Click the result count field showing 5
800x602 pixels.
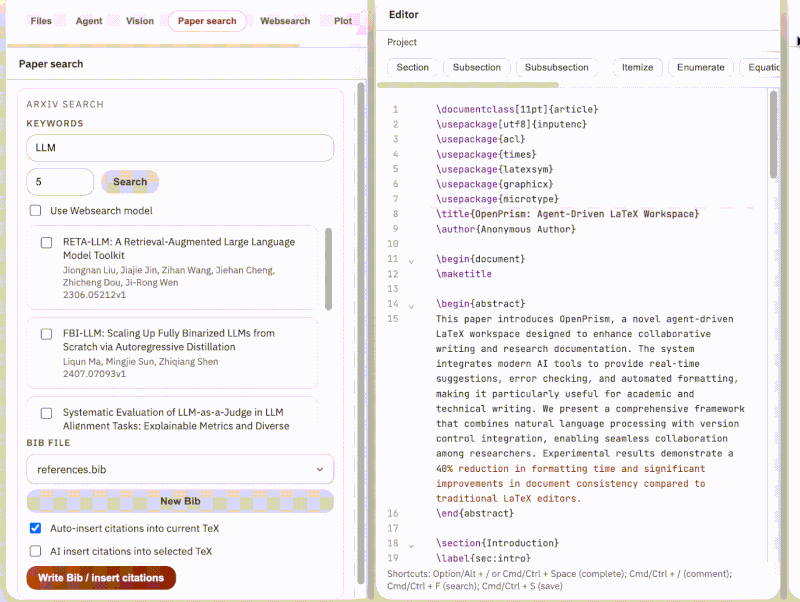click(x=60, y=182)
